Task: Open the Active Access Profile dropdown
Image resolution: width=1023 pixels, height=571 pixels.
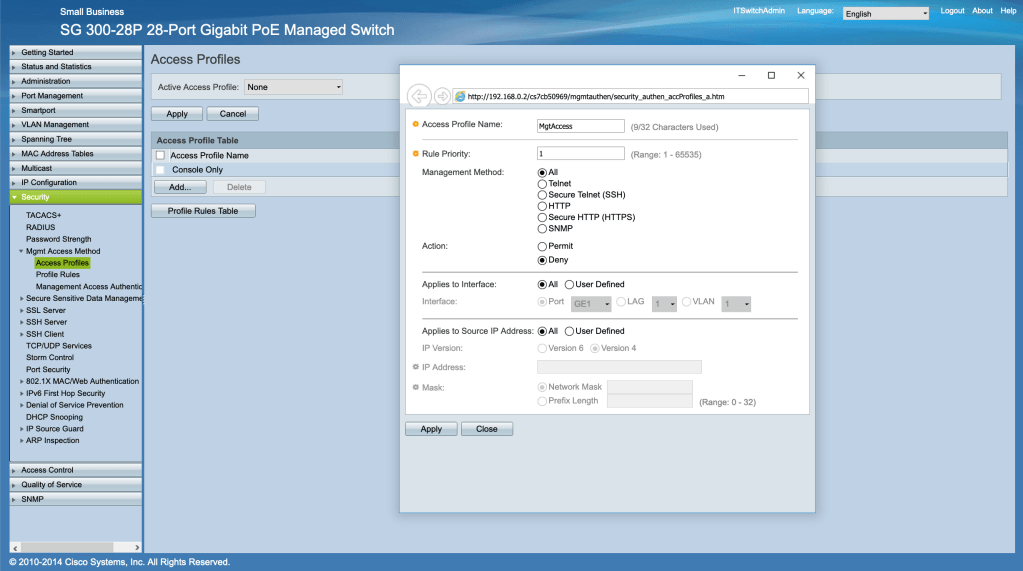Action: 293,88
